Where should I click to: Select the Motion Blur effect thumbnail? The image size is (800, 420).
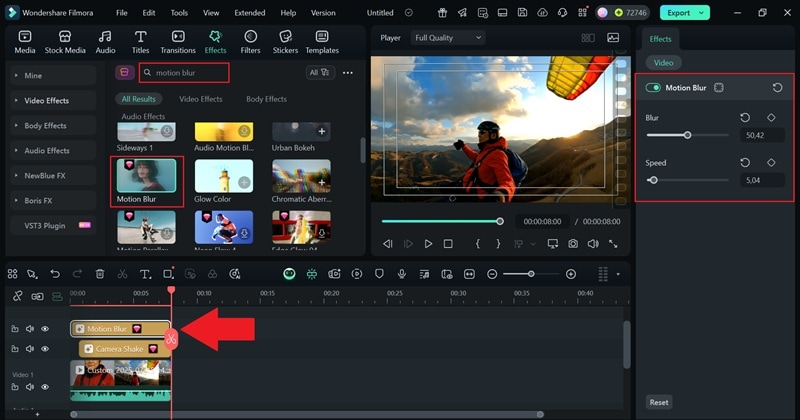click(146, 176)
